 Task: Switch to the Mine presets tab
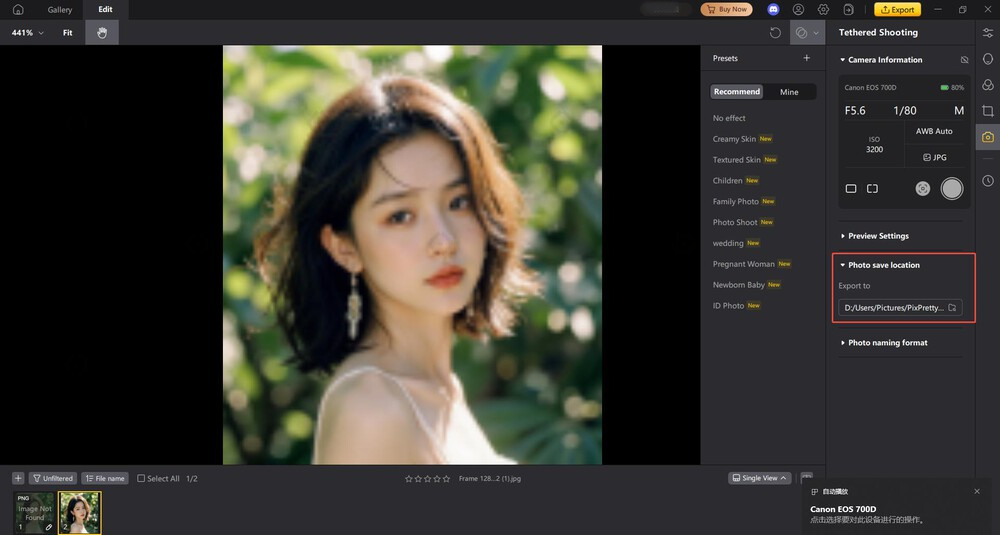[x=789, y=92]
